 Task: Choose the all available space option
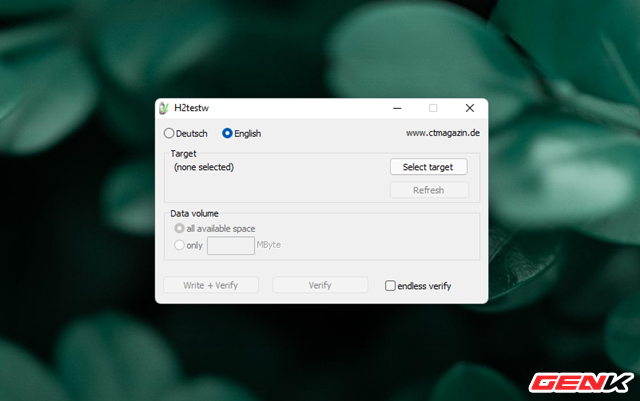click(x=180, y=229)
